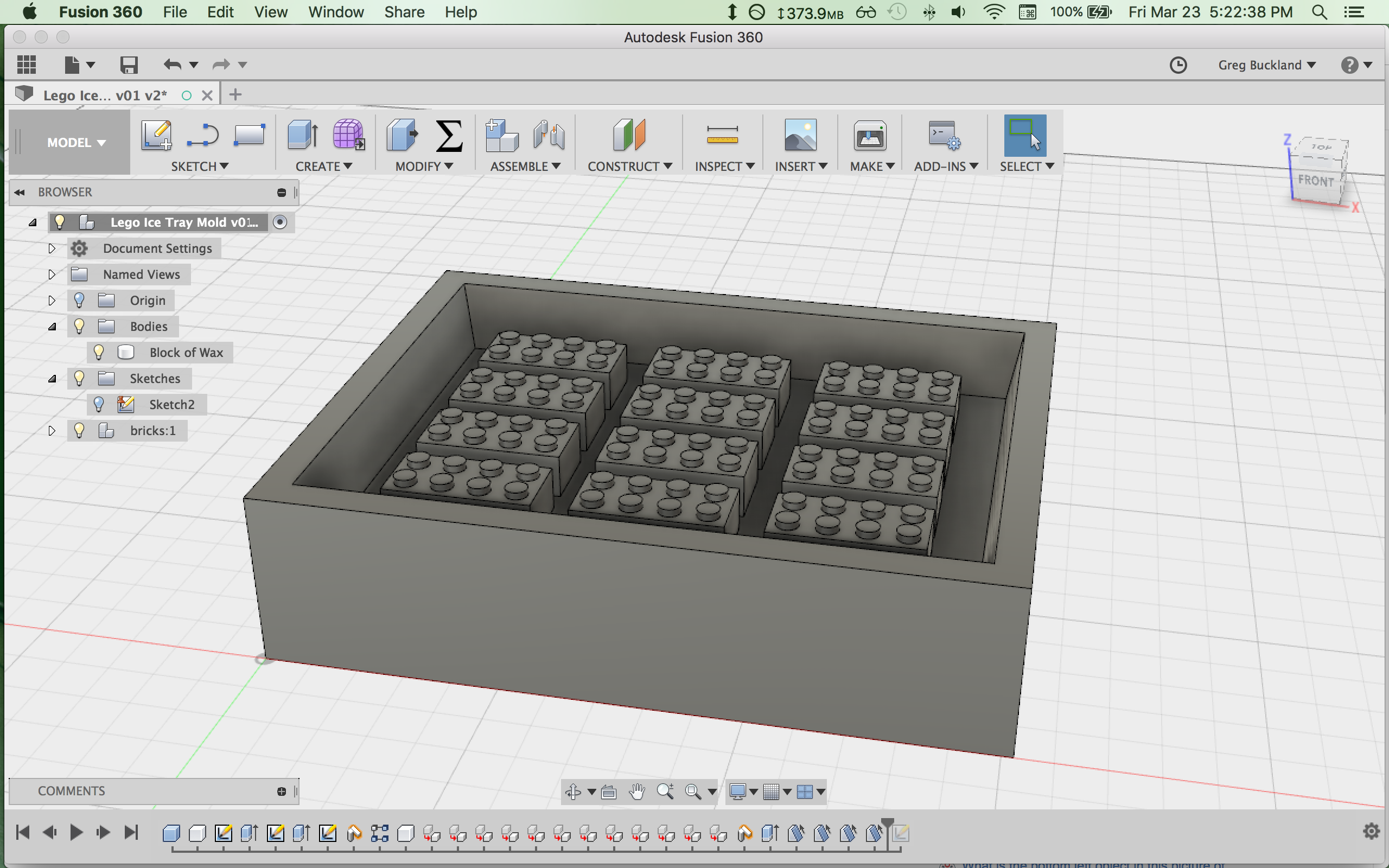
Task: Open the Share menu
Action: (x=404, y=12)
